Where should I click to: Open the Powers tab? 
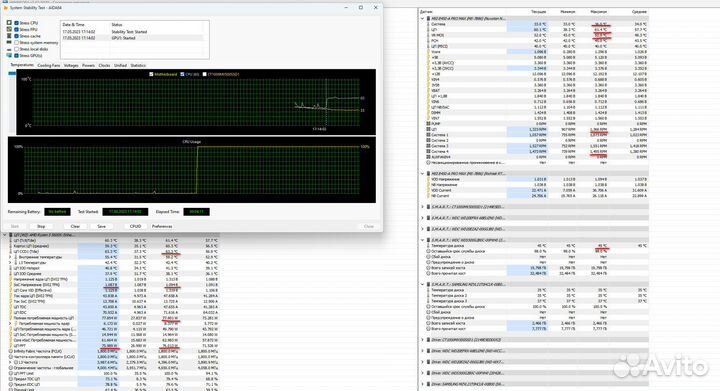[88, 66]
